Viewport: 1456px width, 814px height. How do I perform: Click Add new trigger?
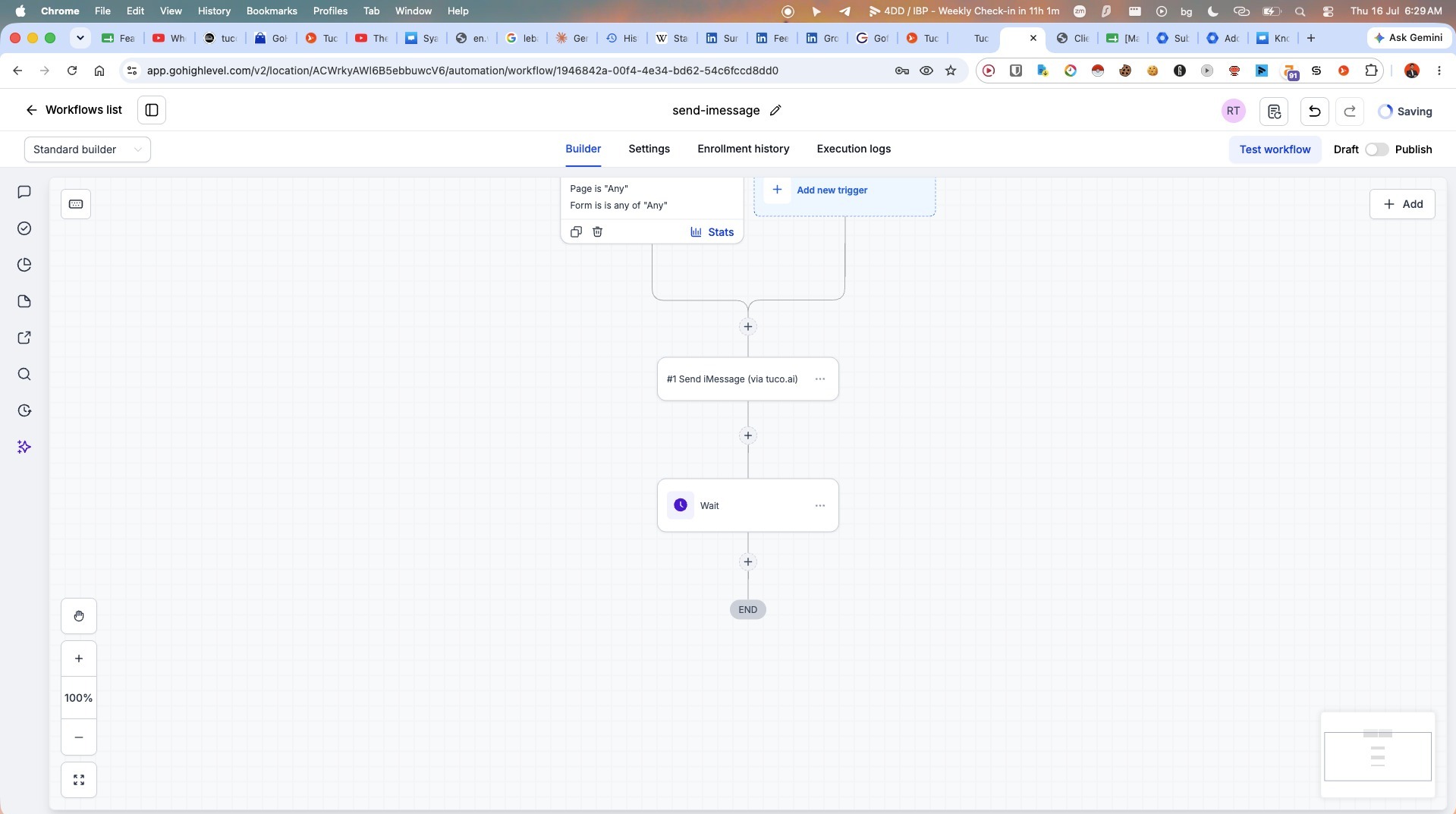(832, 190)
